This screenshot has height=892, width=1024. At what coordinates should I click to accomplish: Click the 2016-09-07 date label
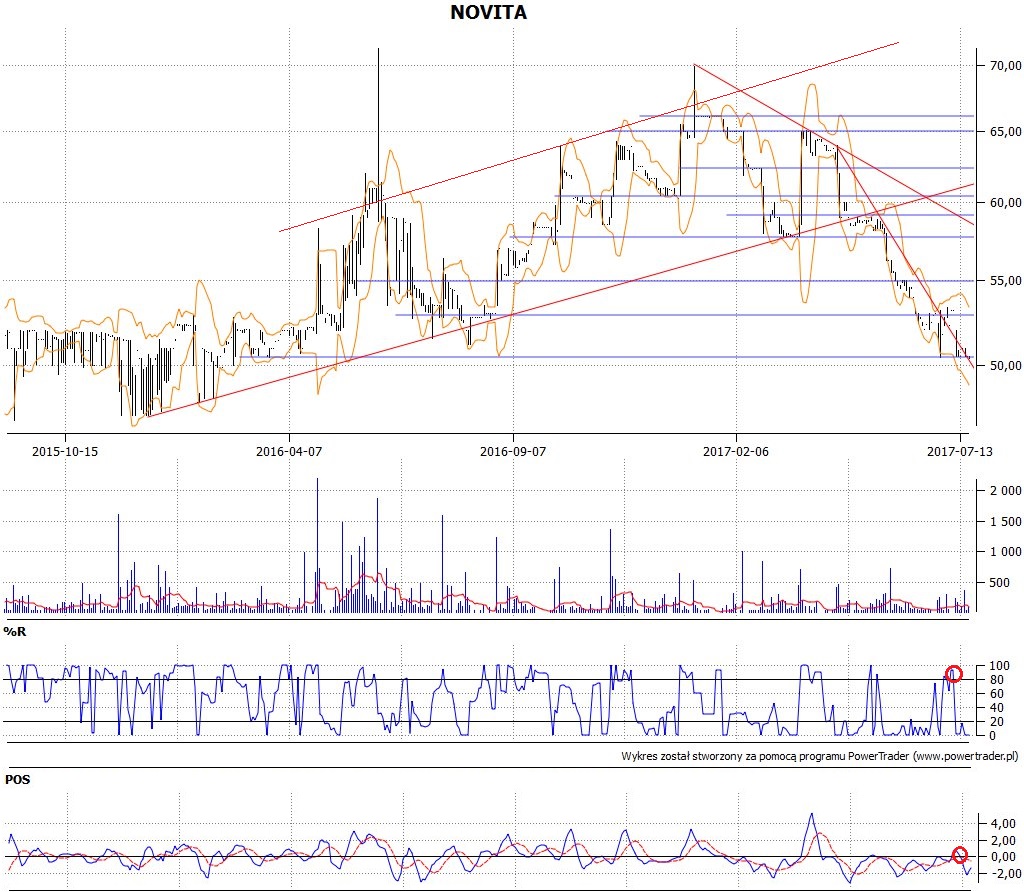tap(513, 451)
